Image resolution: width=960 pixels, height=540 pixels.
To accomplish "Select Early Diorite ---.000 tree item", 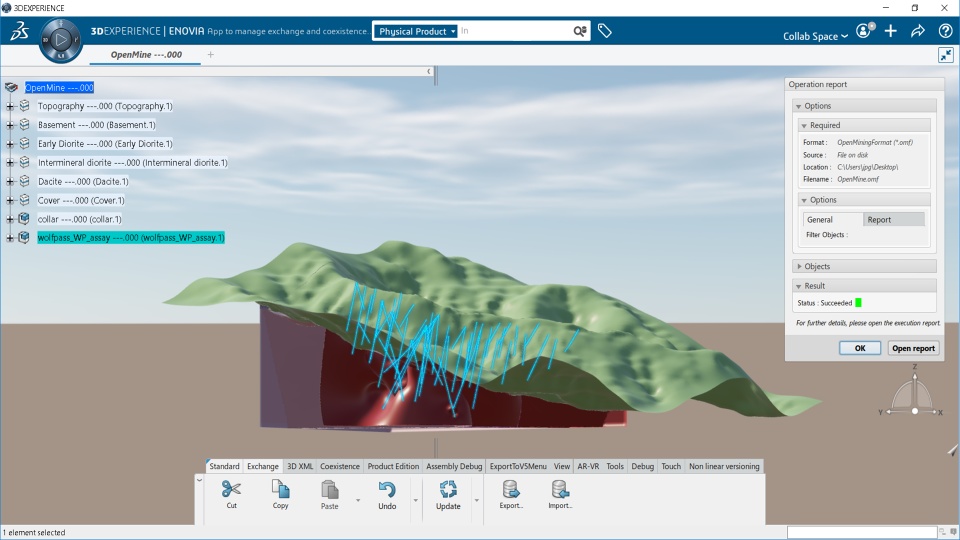I will [105, 144].
